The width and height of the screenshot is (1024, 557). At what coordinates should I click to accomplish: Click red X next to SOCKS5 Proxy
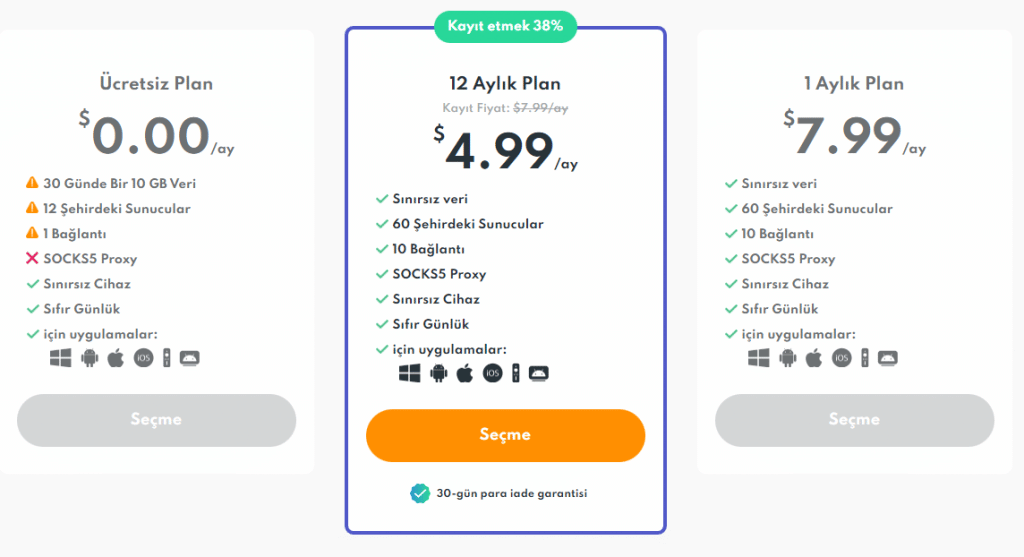coord(32,259)
